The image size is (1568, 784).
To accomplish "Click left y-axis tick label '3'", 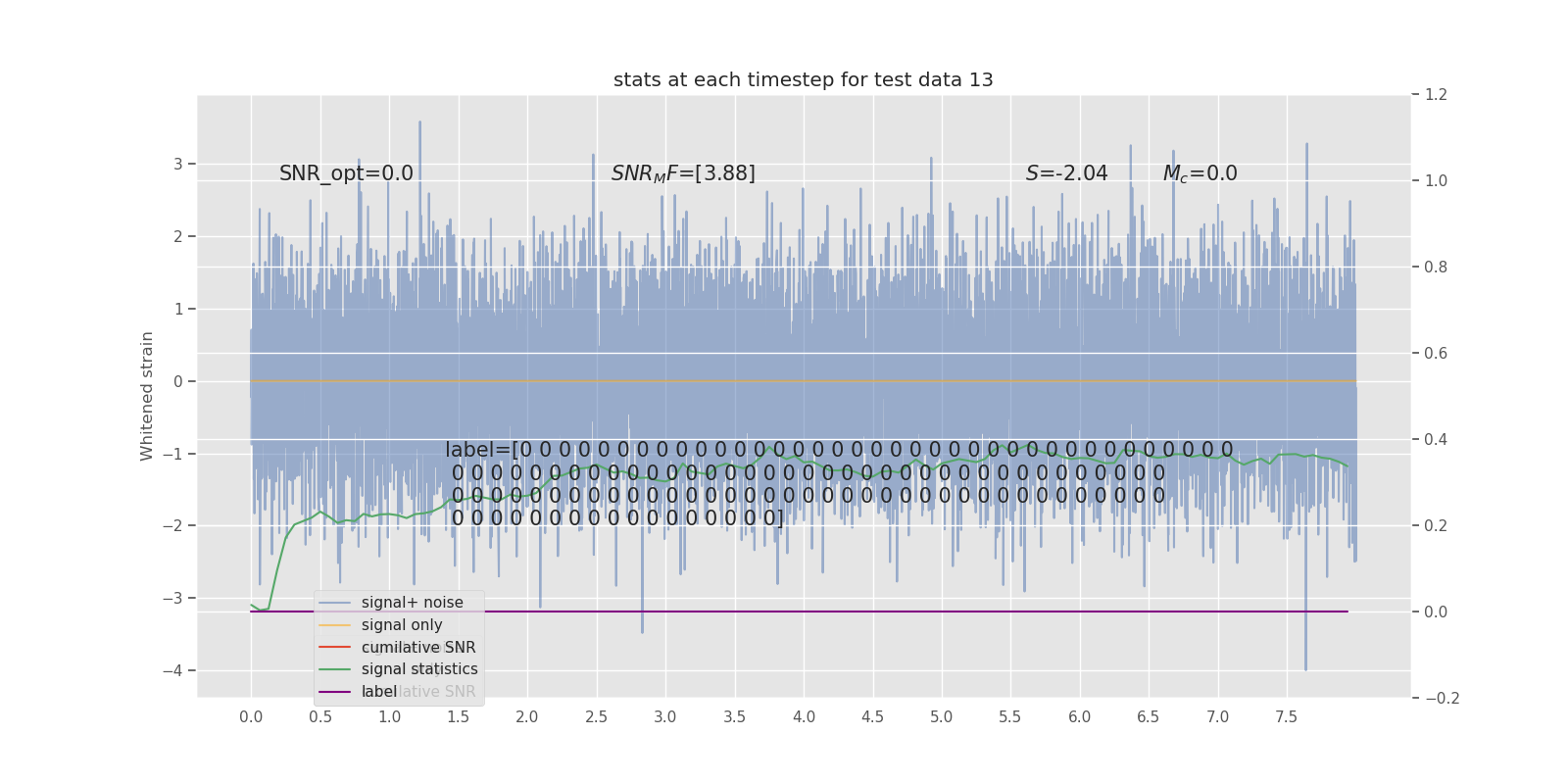I will coord(178,164).
